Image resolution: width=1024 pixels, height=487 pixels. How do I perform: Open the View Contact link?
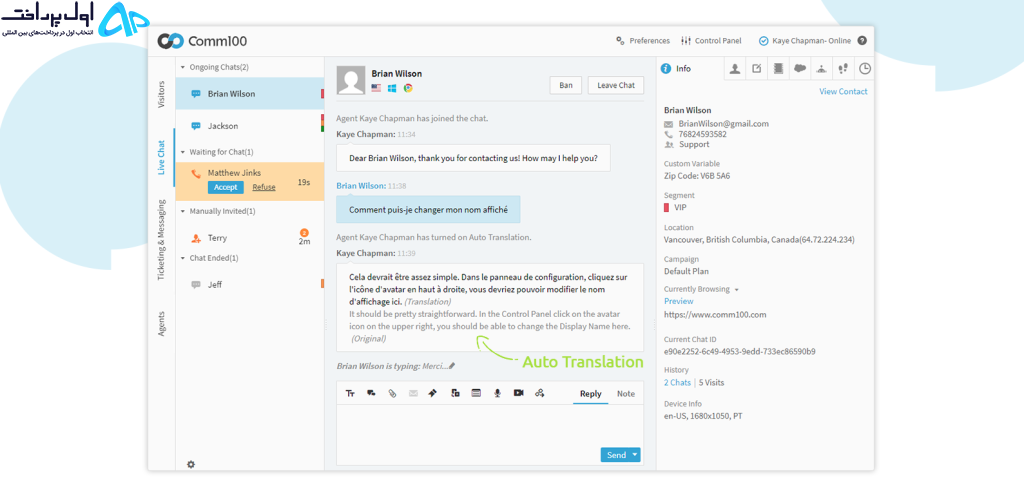(x=843, y=91)
